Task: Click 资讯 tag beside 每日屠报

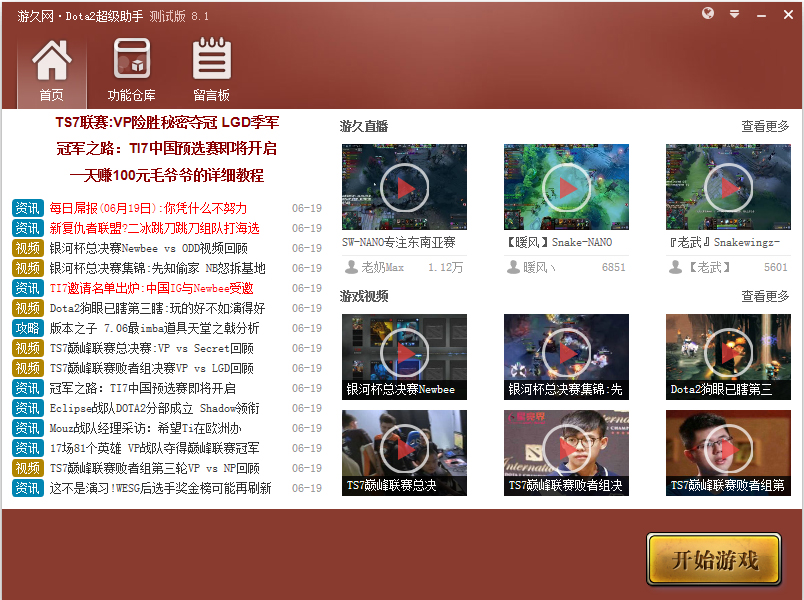Action: pos(28,208)
